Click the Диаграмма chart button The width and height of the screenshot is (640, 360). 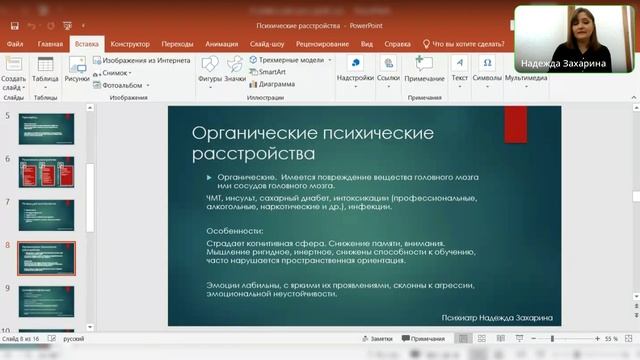pos(272,84)
